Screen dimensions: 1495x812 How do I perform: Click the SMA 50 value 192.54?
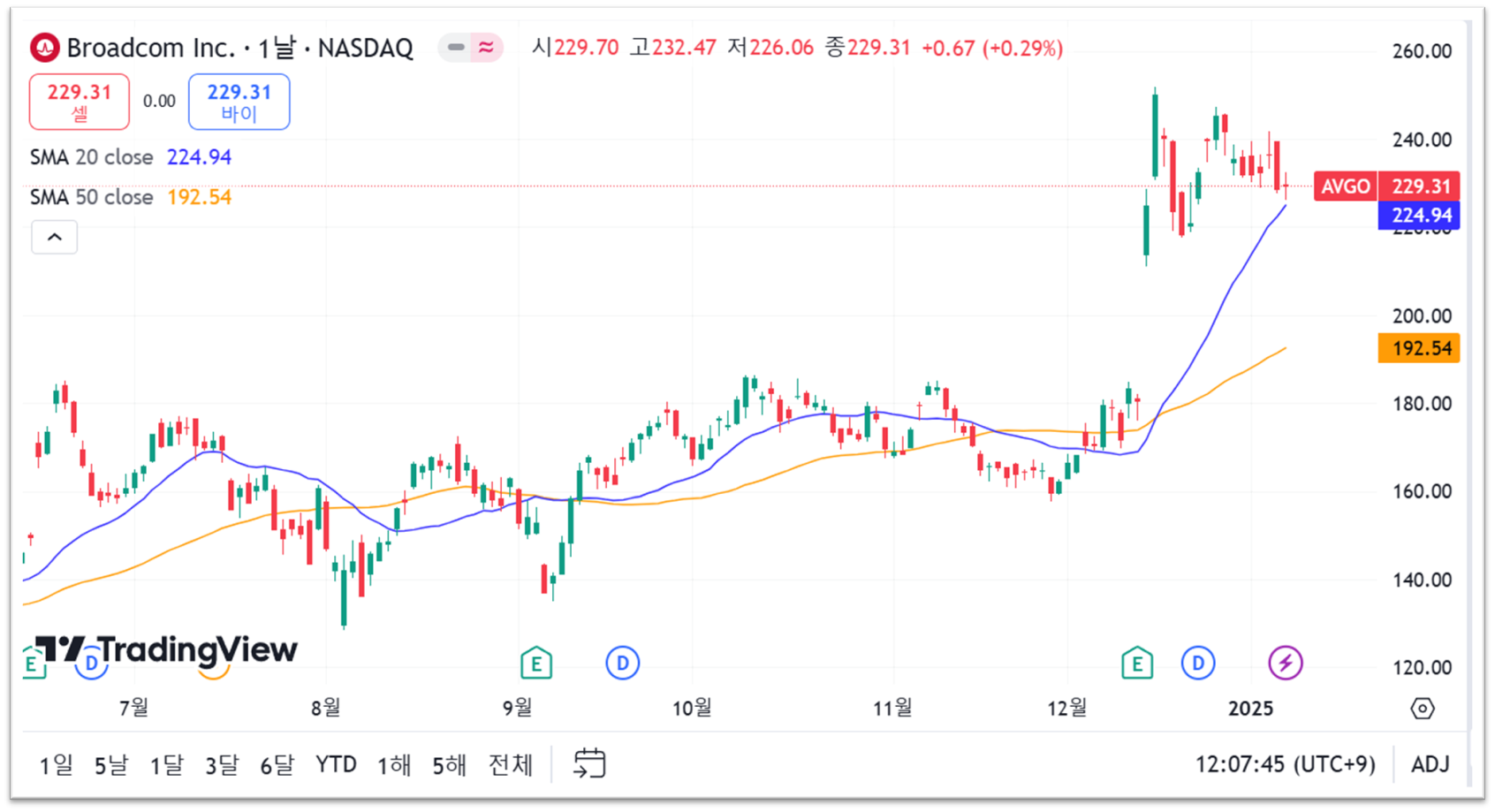point(200,197)
